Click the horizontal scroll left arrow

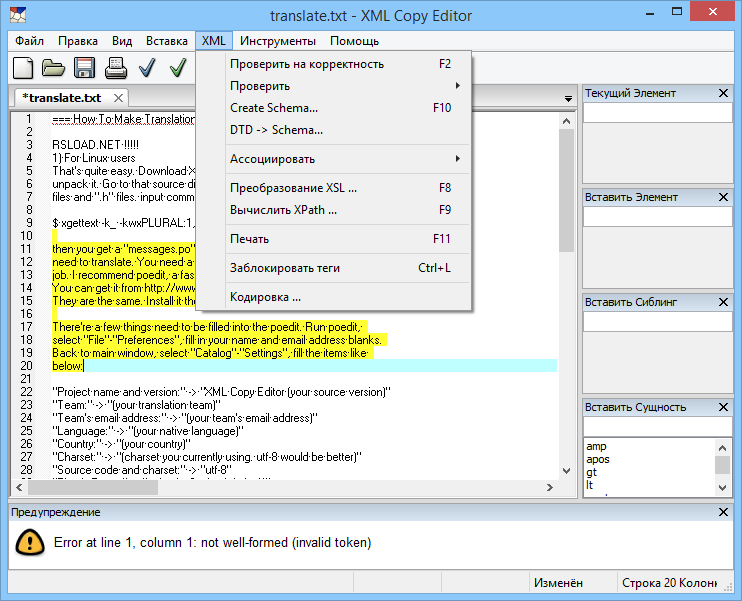(19, 487)
